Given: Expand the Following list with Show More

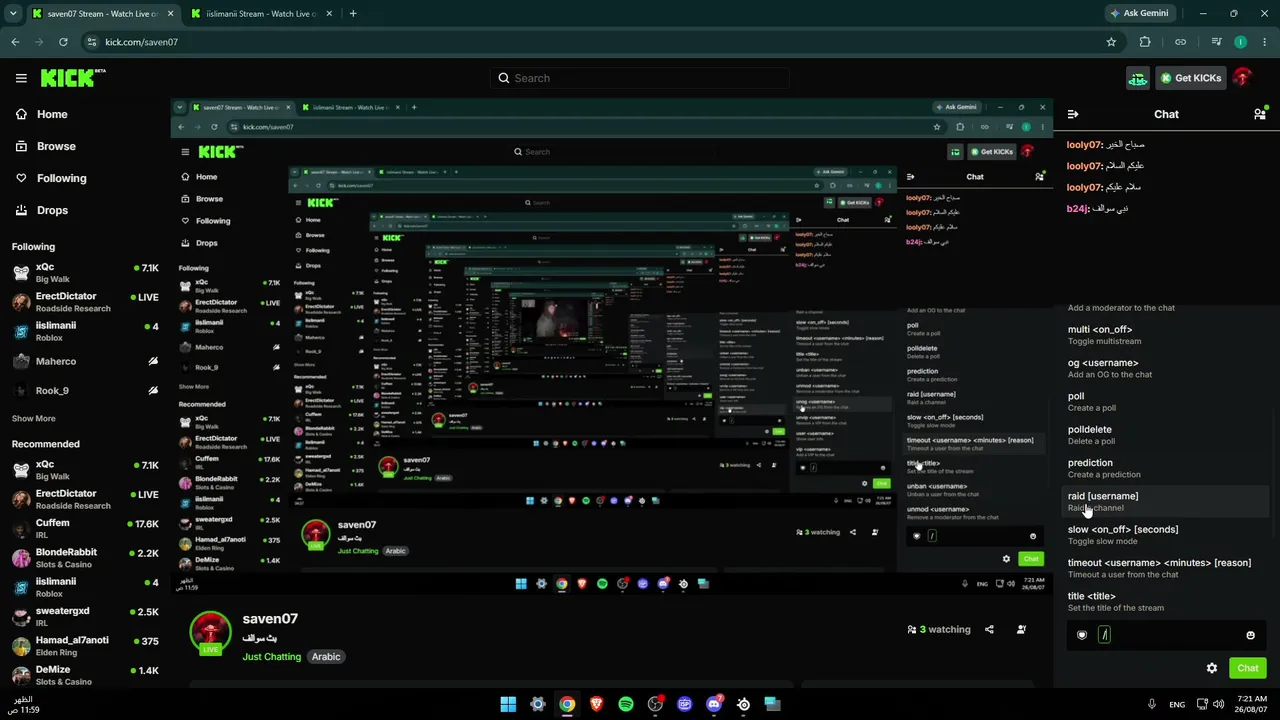Looking at the screenshot, I should pyautogui.click(x=34, y=419).
